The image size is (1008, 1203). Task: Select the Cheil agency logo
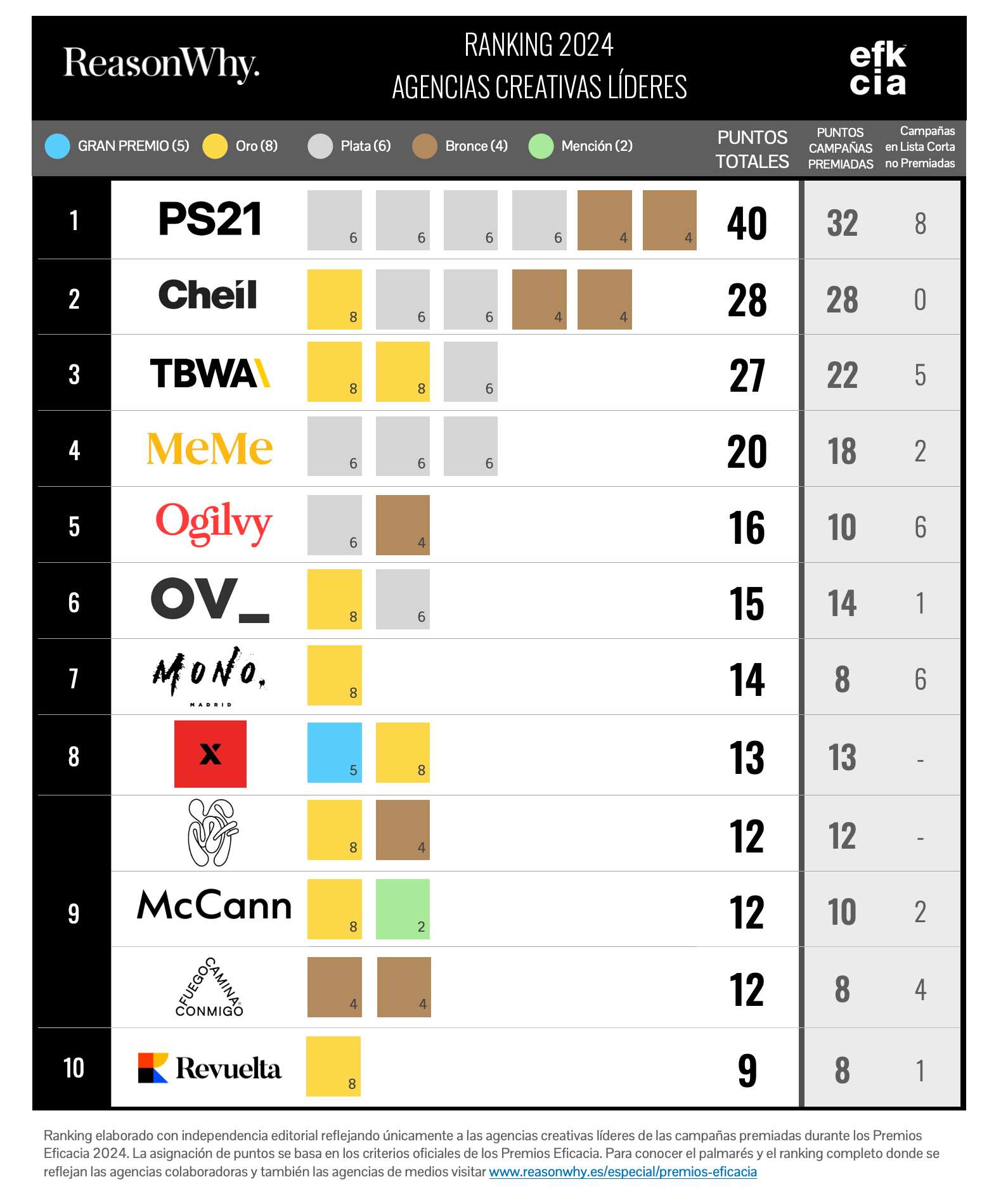click(208, 295)
